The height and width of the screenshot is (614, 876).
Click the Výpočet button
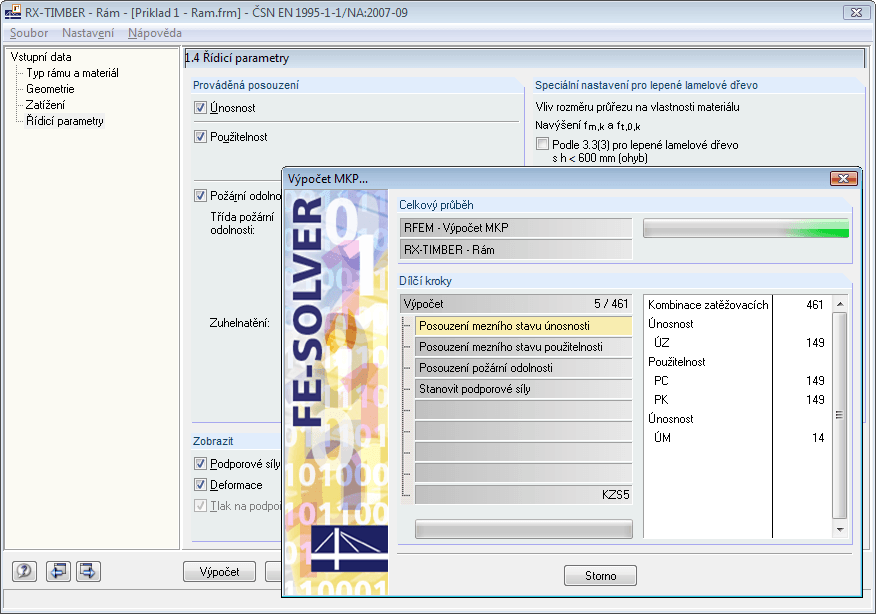[x=220, y=572]
